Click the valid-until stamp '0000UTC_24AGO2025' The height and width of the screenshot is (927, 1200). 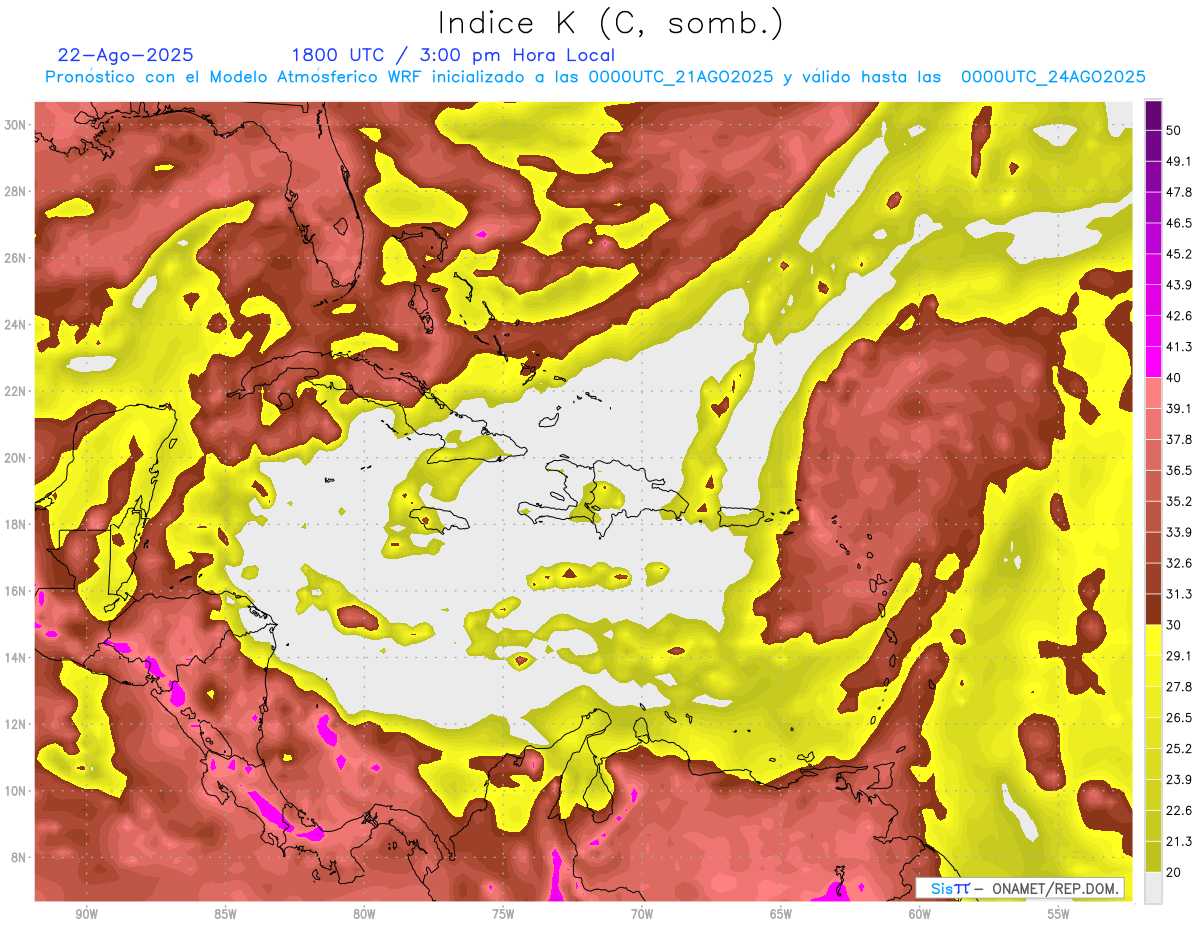[x=1053, y=77]
